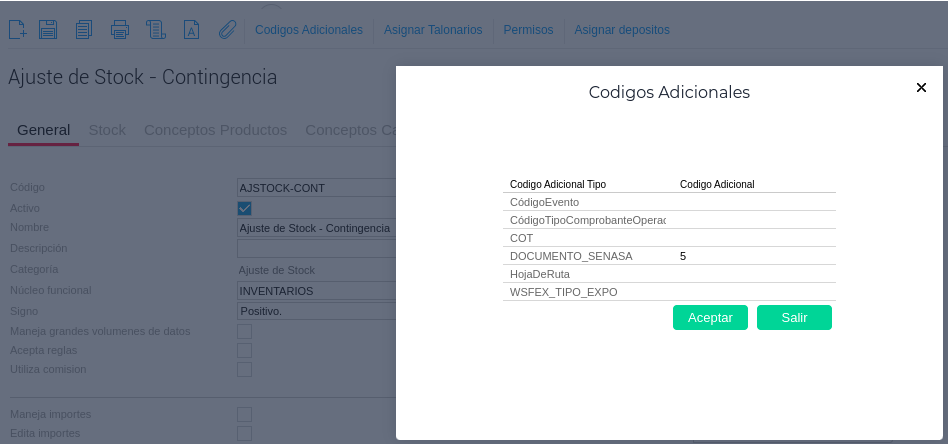Image resolution: width=948 pixels, height=444 pixels.
Task: Check the Acepta reglas checkbox
Action: click(244, 350)
